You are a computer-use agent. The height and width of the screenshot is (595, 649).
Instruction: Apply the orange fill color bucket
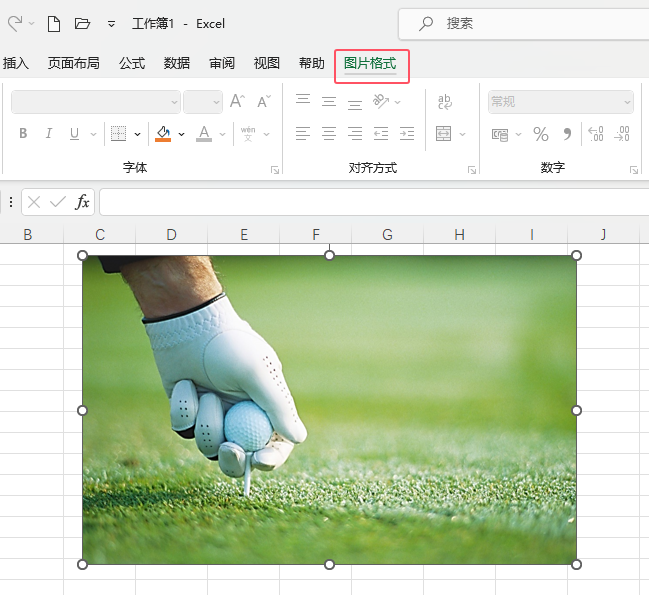tap(163, 134)
